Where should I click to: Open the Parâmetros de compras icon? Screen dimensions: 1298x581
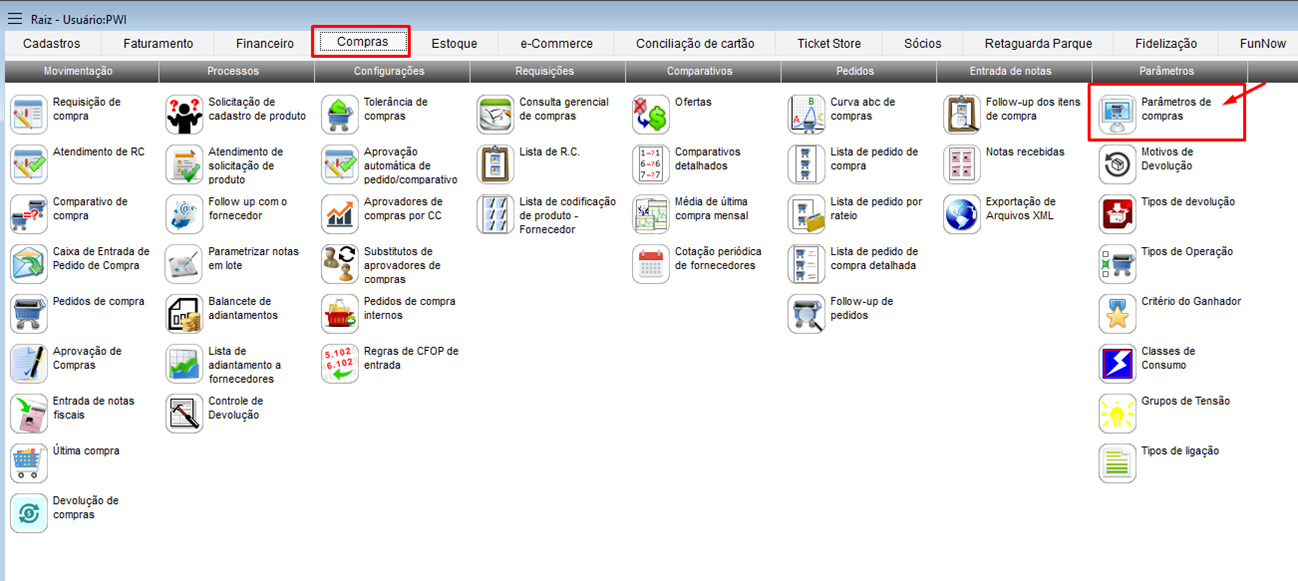[x=1117, y=115]
